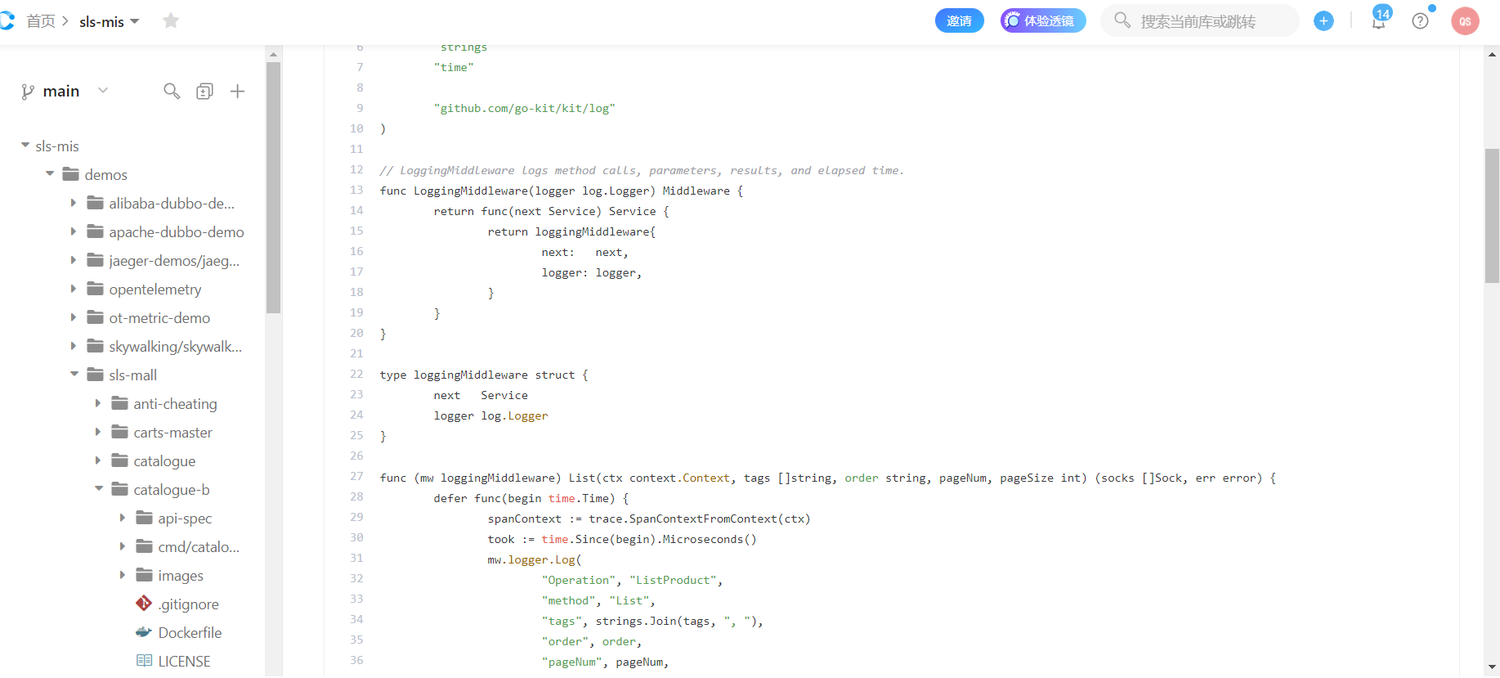Click the page vertical scrollbar thumb
The image size is (1500, 678).
point(1492,215)
